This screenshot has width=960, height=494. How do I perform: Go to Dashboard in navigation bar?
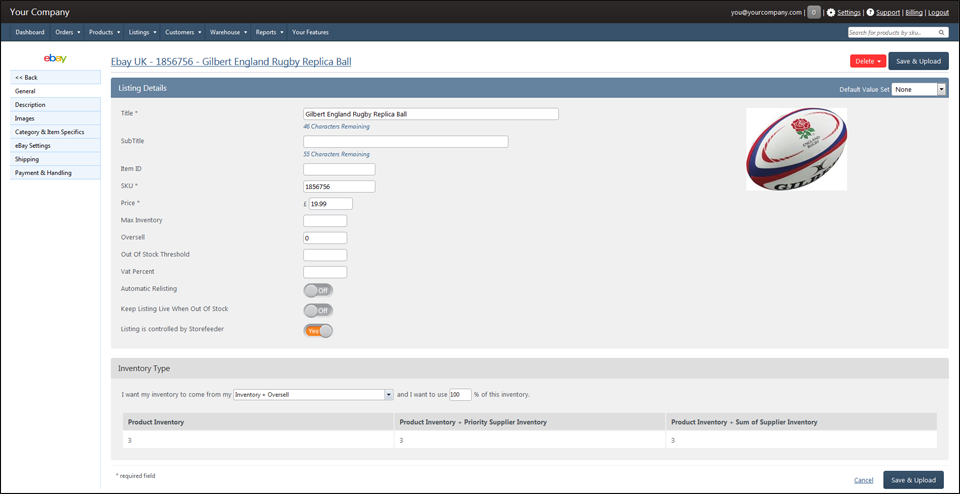click(x=30, y=32)
